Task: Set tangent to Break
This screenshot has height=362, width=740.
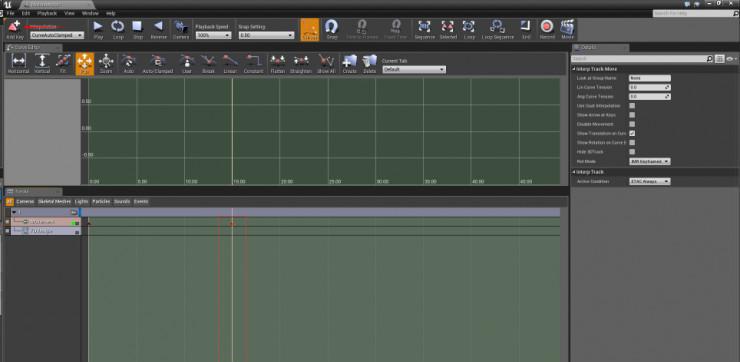Action: click(208, 61)
